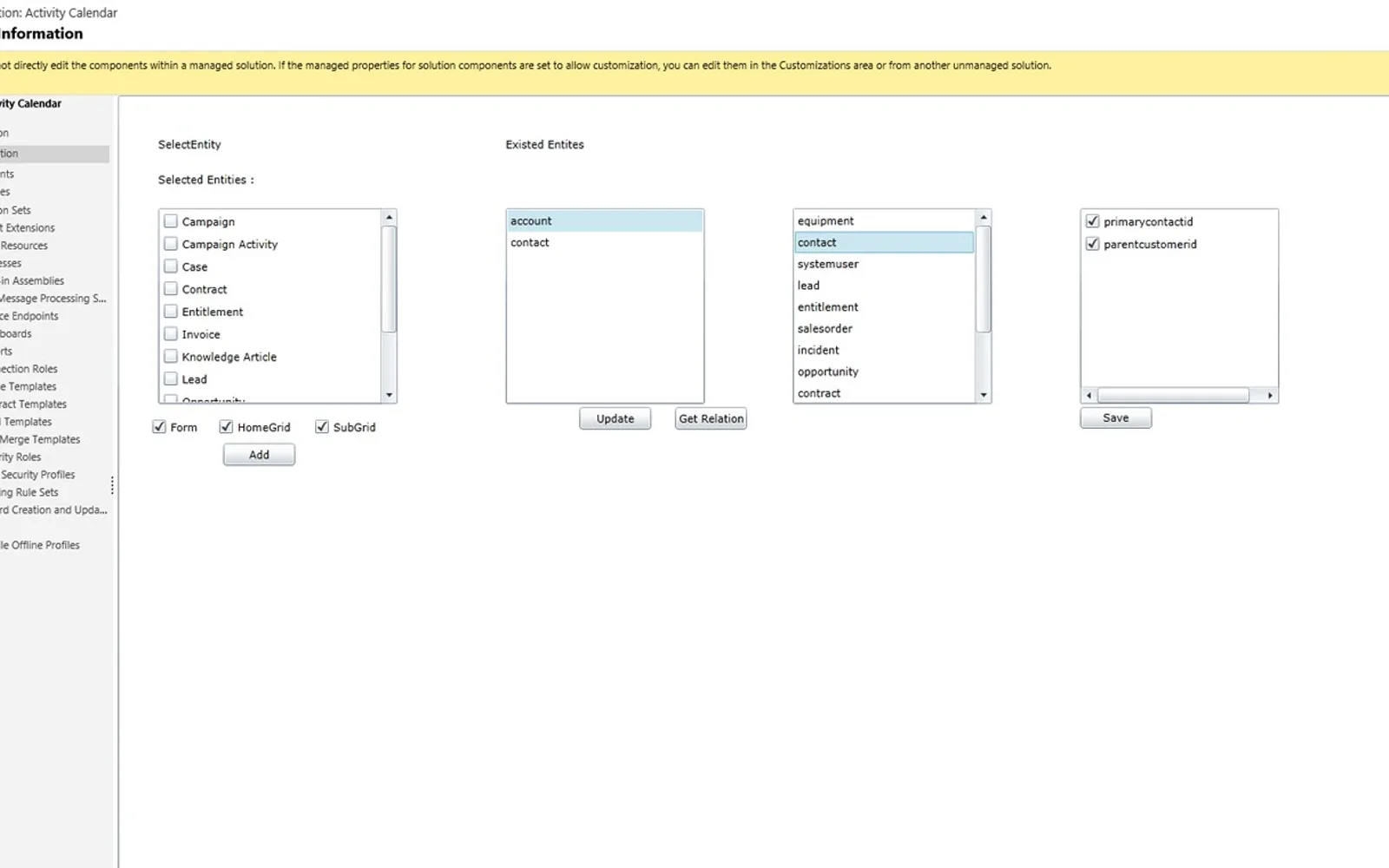The height and width of the screenshot is (868, 1389).
Task: Uncheck the primarycontactid checkbox
Action: click(x=1093, y=221)
